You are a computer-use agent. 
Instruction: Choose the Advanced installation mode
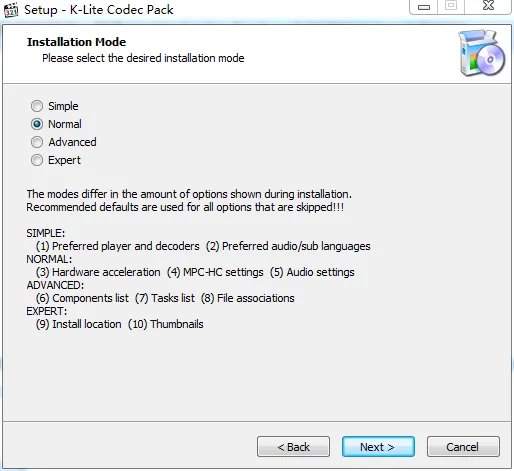point(64,142)
